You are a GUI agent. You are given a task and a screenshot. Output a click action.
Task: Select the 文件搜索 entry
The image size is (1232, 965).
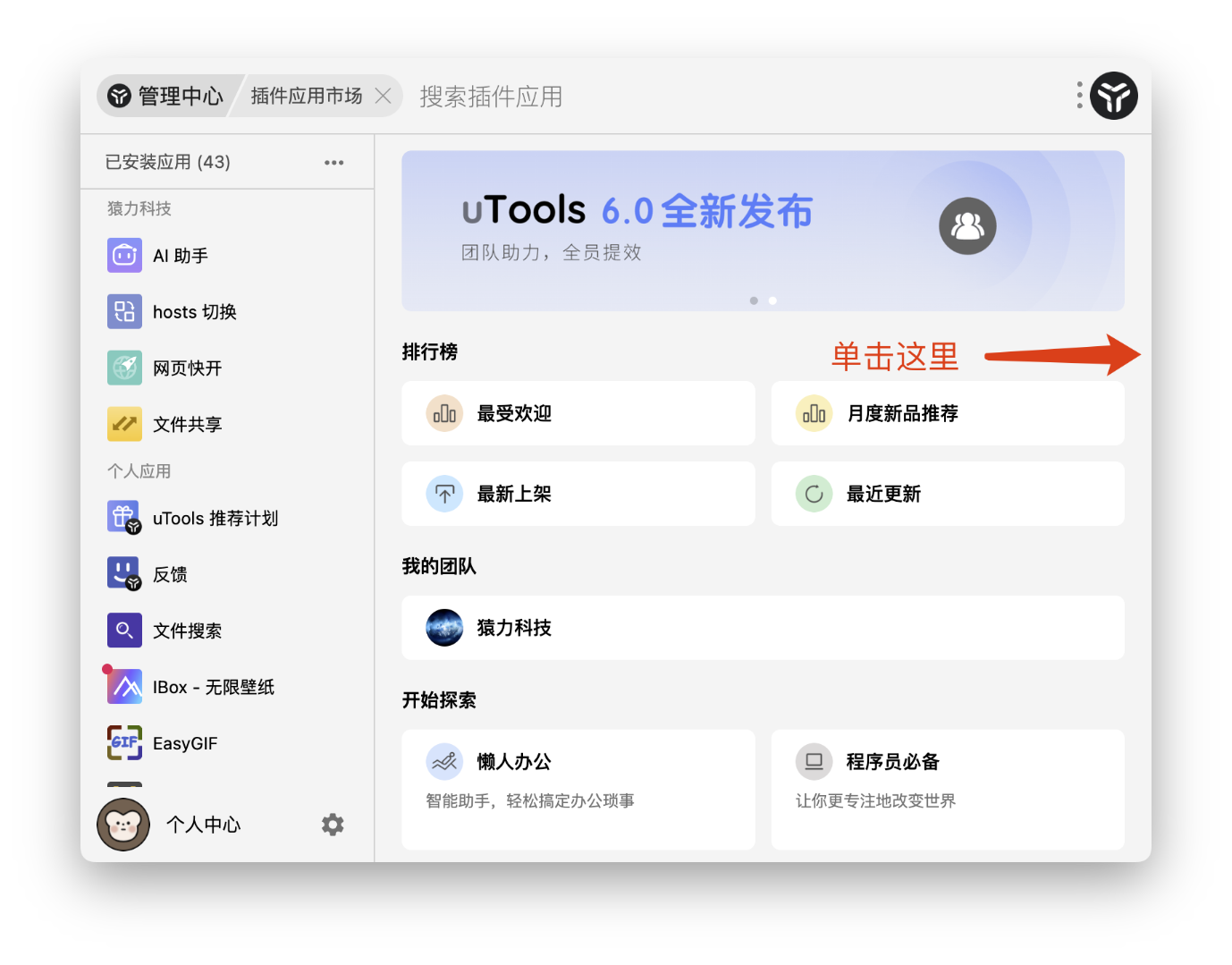(x=227, y=631)
